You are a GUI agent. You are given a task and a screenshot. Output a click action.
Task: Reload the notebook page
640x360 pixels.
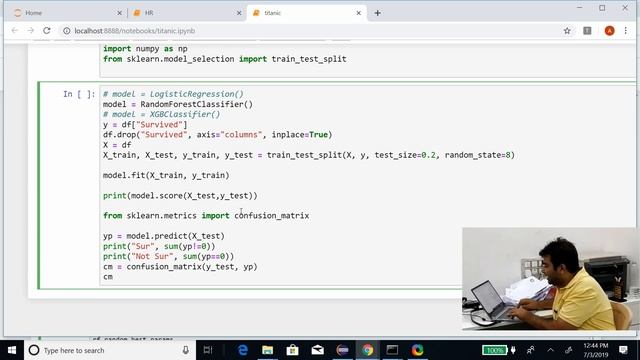pyautogui.click(x=47, y=31)
